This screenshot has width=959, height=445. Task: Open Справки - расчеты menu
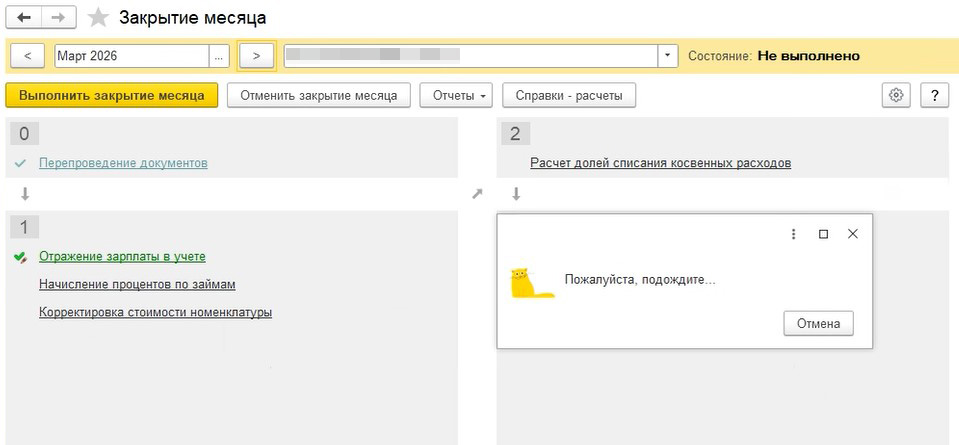[x=568, y=95]
